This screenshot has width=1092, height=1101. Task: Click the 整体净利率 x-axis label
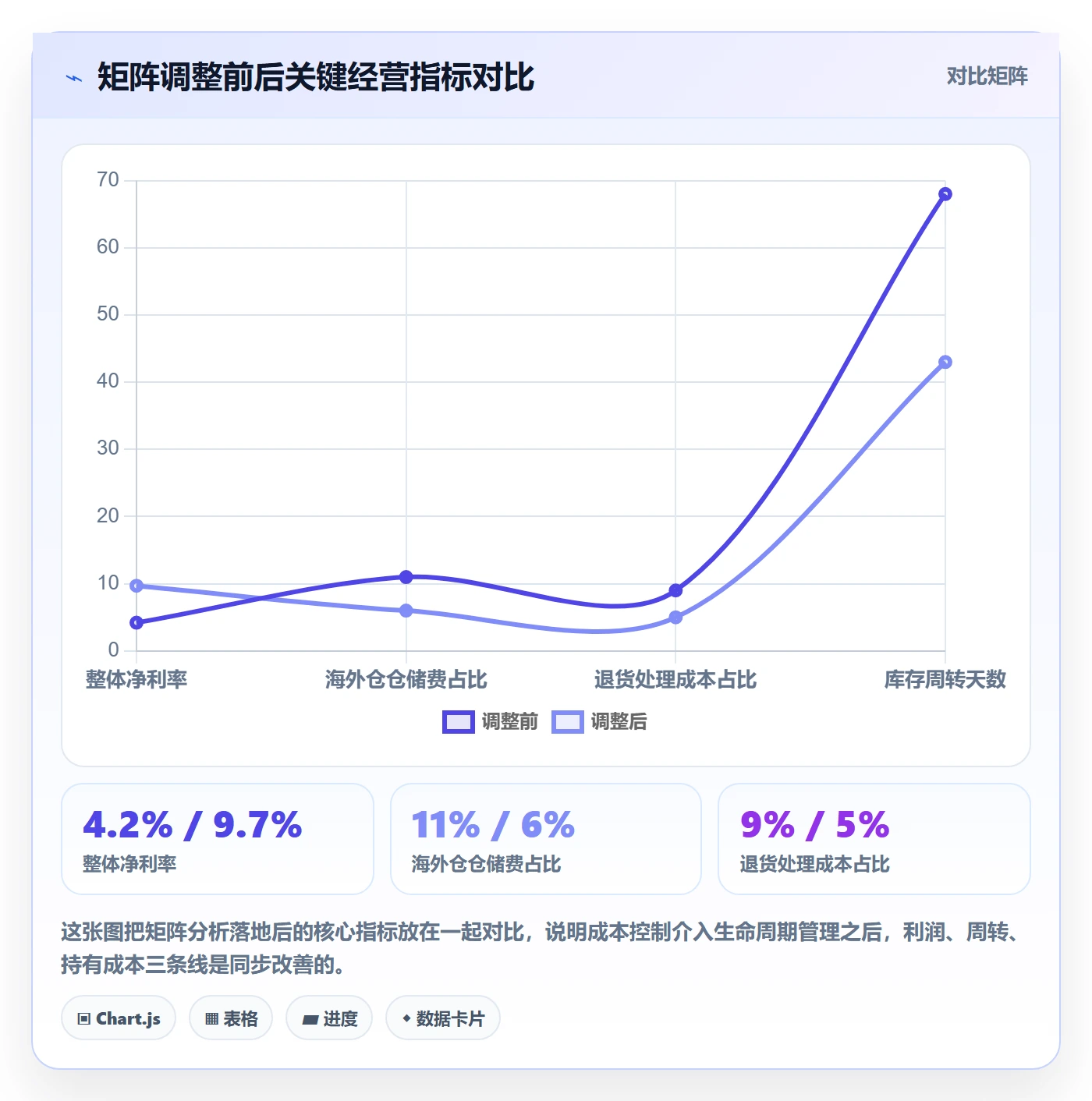tap(136, 679)
